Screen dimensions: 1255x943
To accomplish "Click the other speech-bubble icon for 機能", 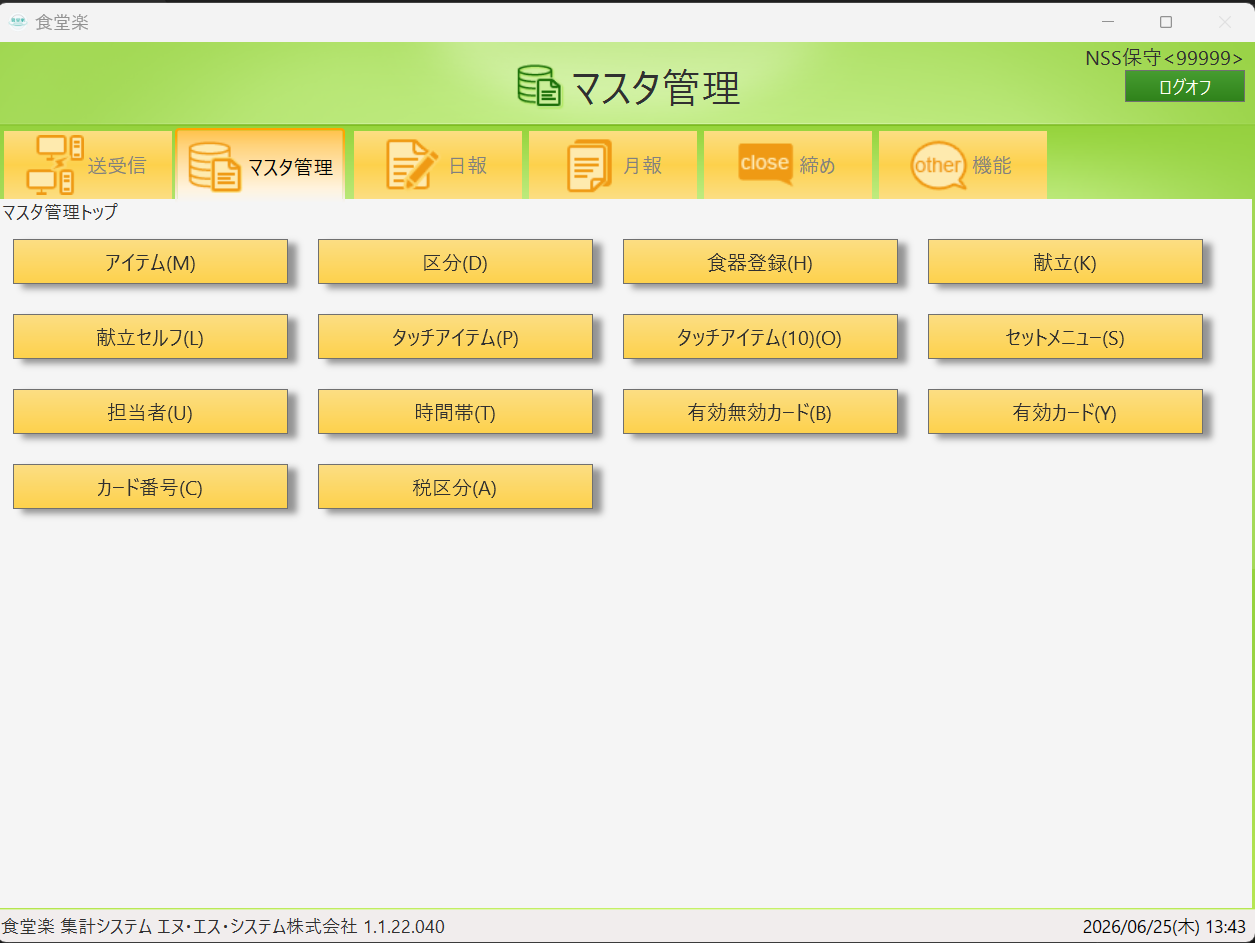I will 938,166.
